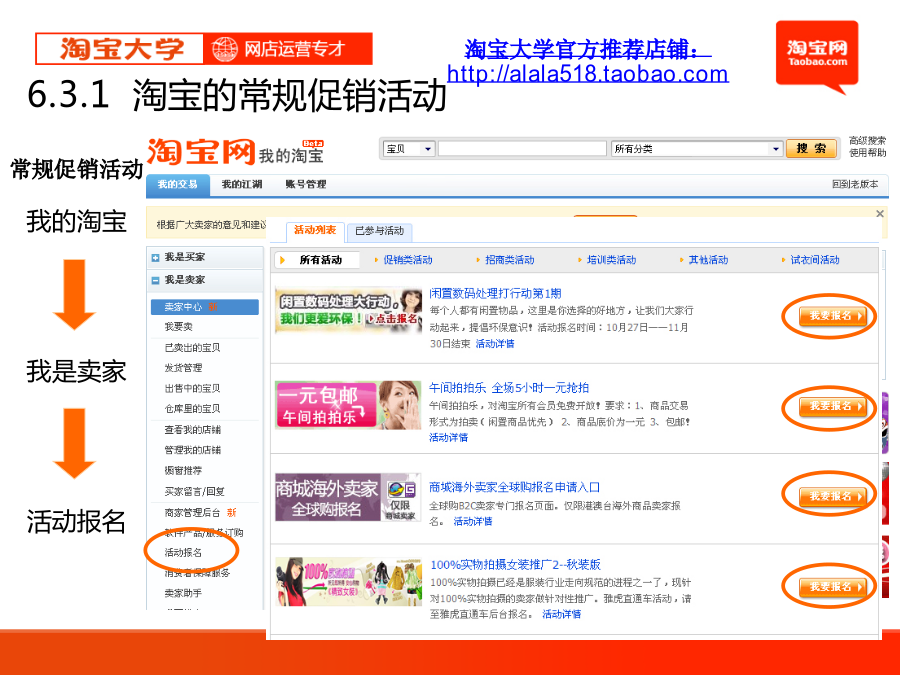Screen dimensions: 900x675
Task: Open 商家管理后台 in sidebar
Action: 192,513
